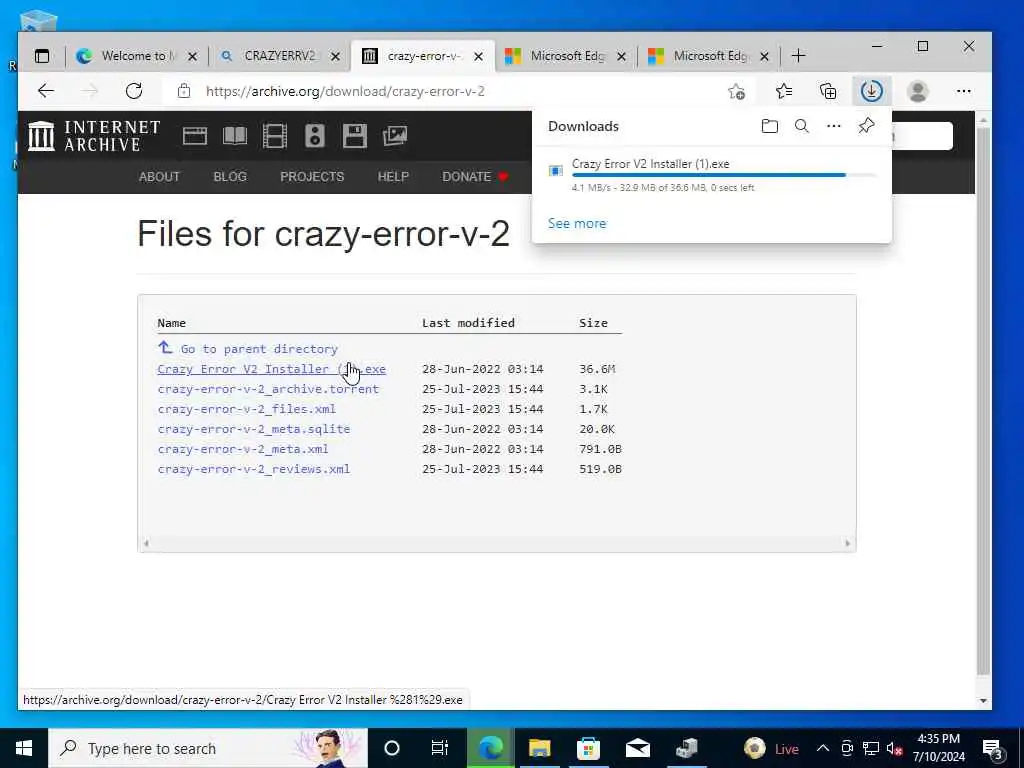Search downloads in the Downloads panel

[802, 126]
